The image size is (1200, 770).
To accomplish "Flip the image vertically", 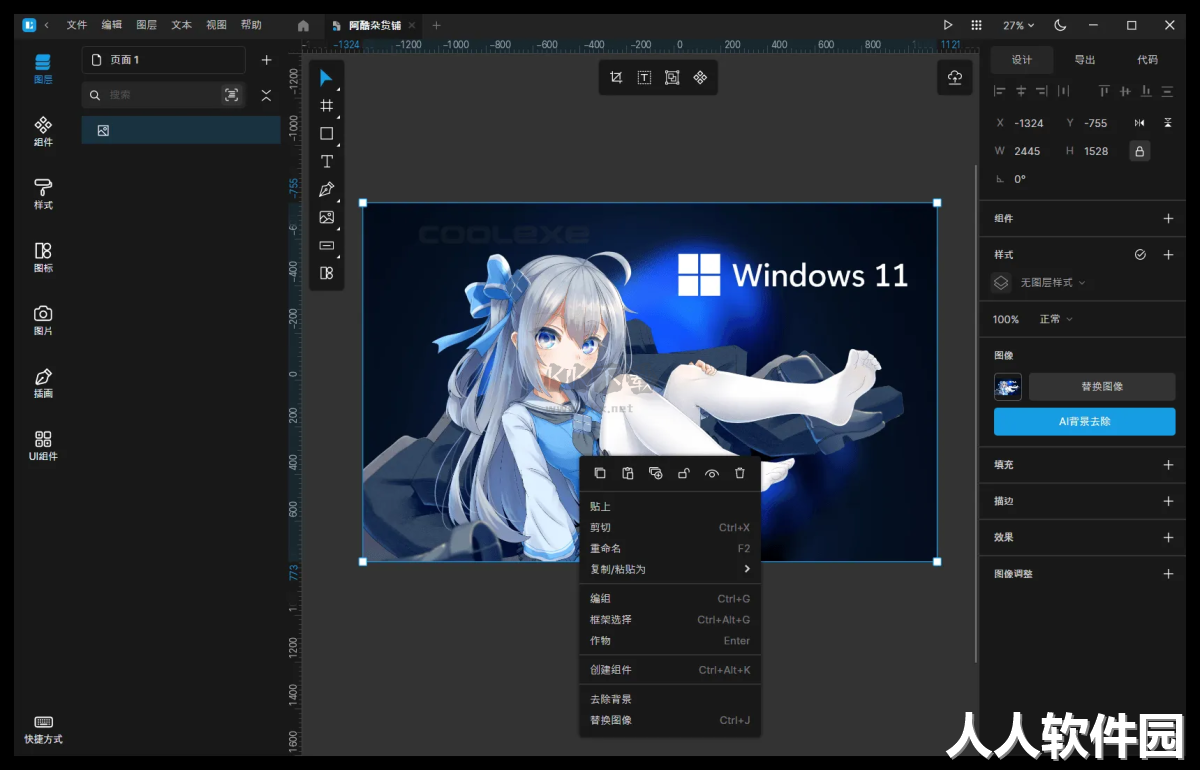I will coord(1168,123).
